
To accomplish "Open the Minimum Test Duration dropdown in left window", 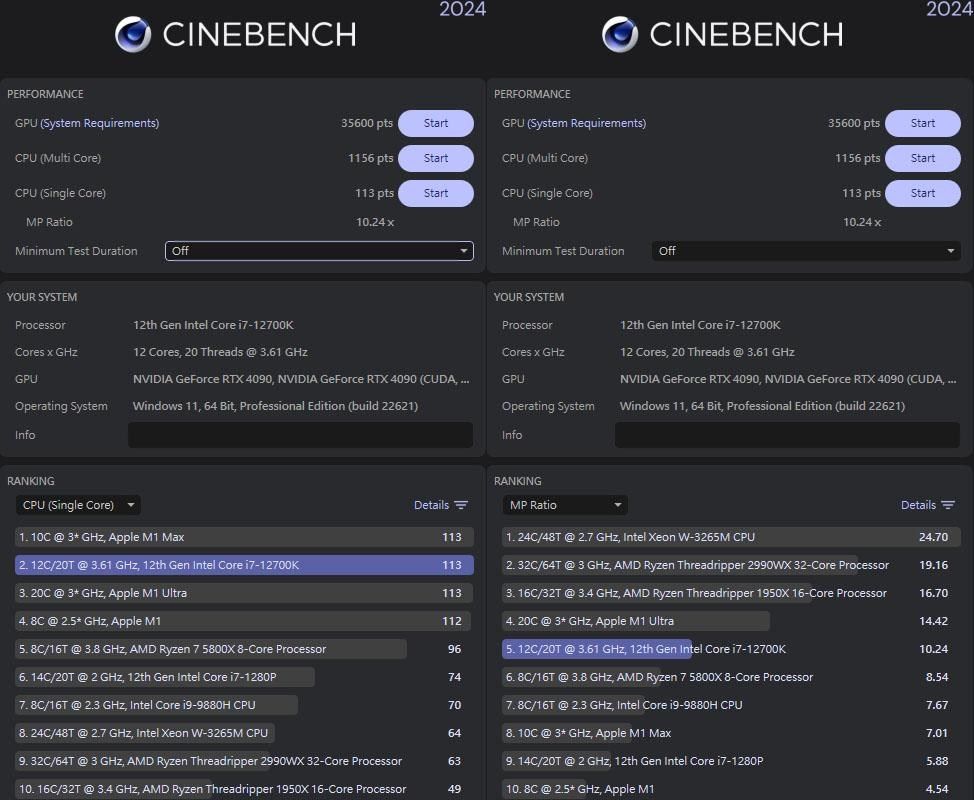I will (x=319, y=251).
